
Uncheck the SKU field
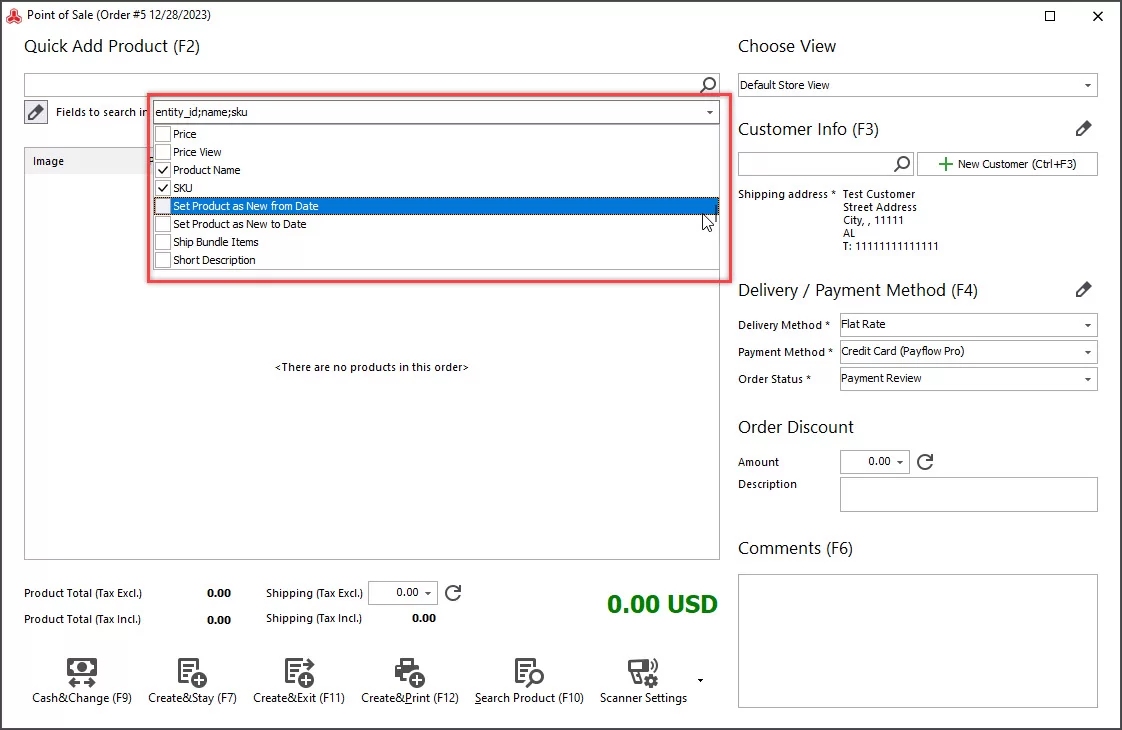point(163,188)
